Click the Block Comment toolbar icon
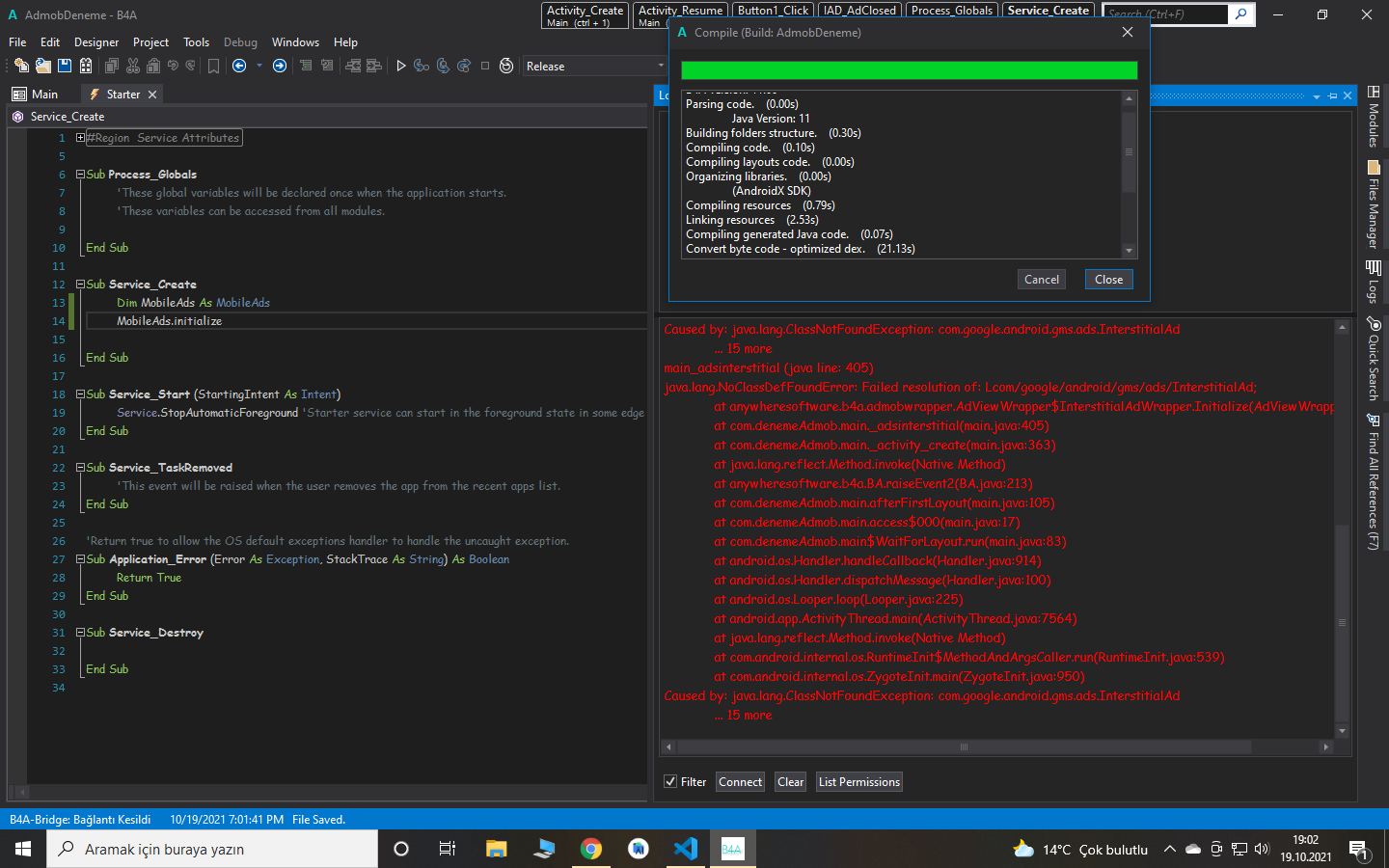 pyautogui.click(x=306, y=66)
